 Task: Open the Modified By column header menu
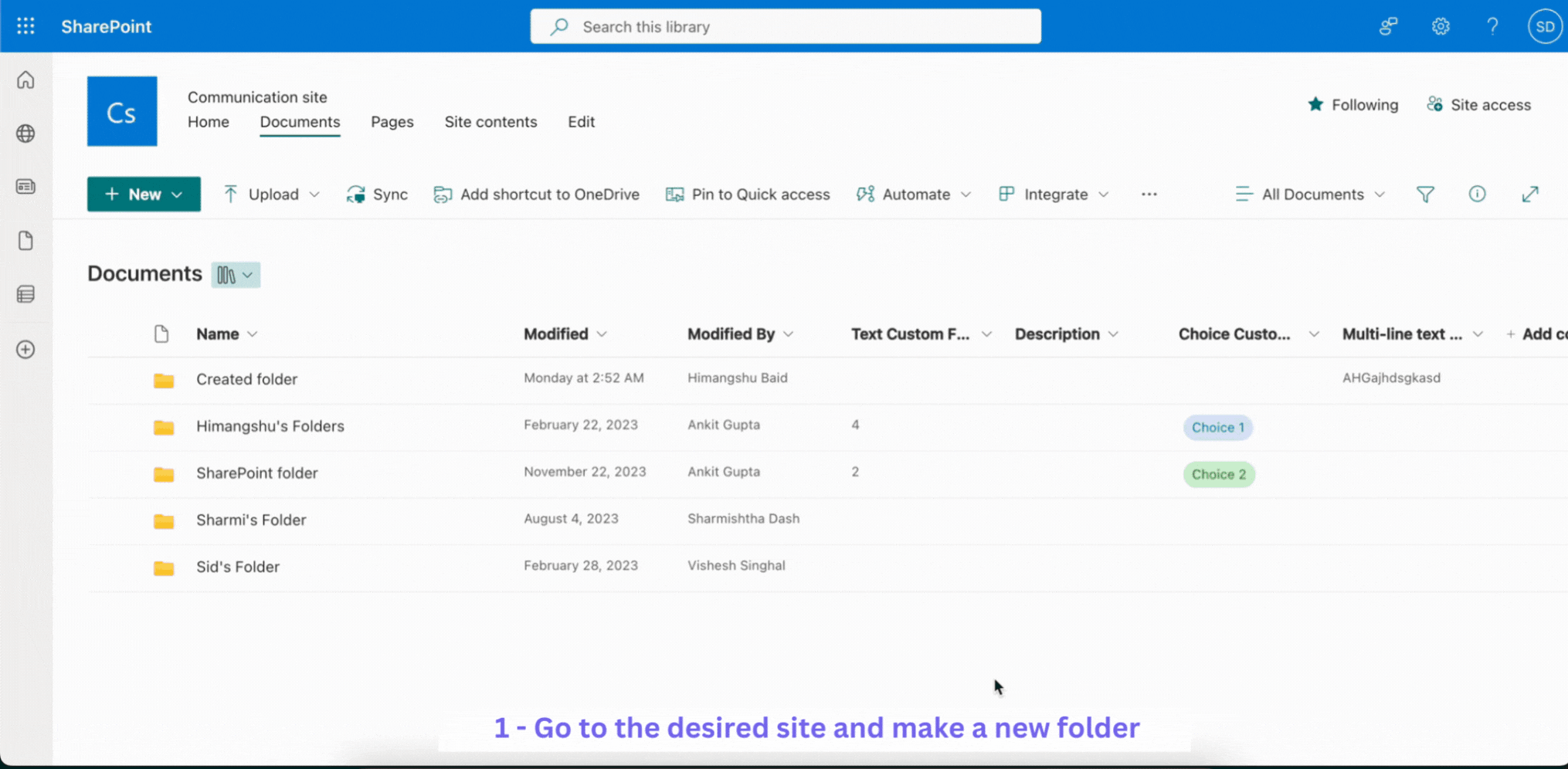[x=740, y=334]
